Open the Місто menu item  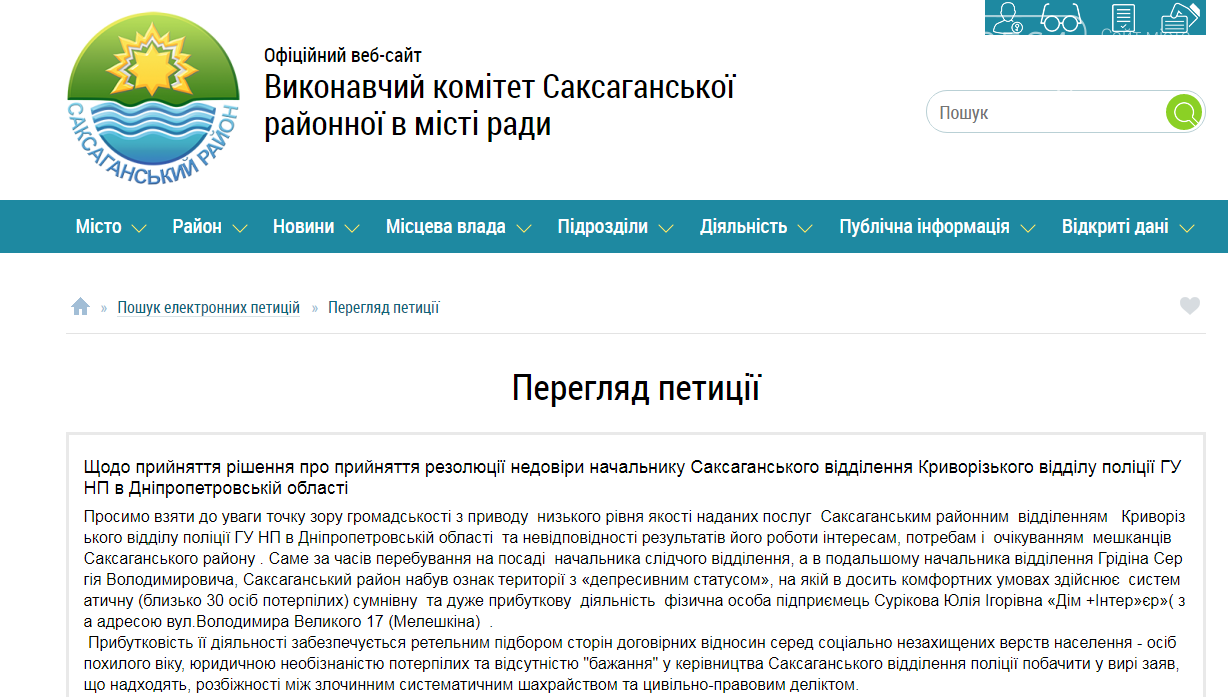pos(99,227)
